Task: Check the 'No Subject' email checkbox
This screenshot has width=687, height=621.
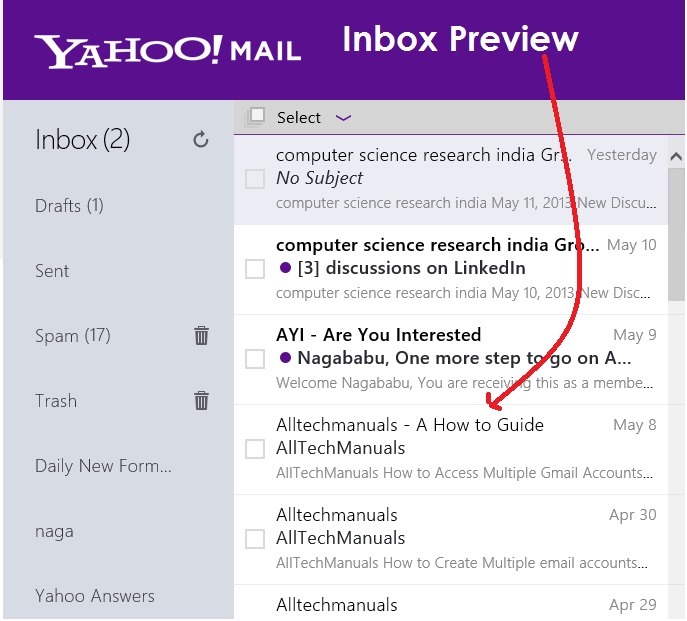Action: click(255, 179)
